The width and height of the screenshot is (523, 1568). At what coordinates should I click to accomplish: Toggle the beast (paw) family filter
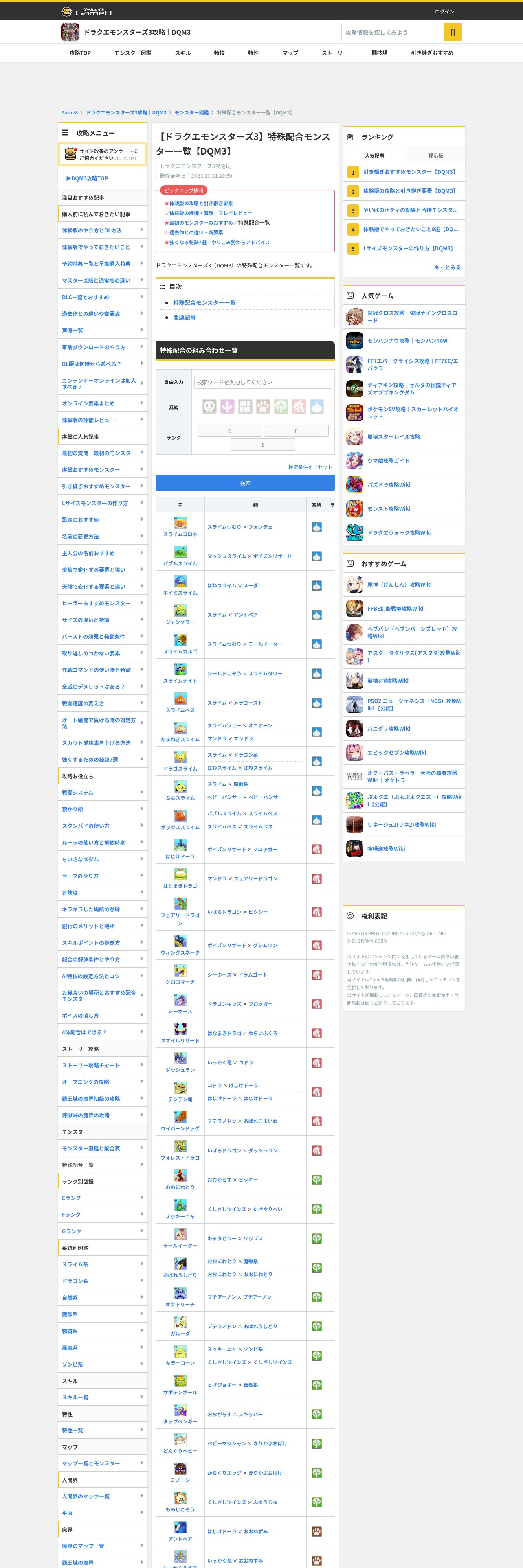263,406
